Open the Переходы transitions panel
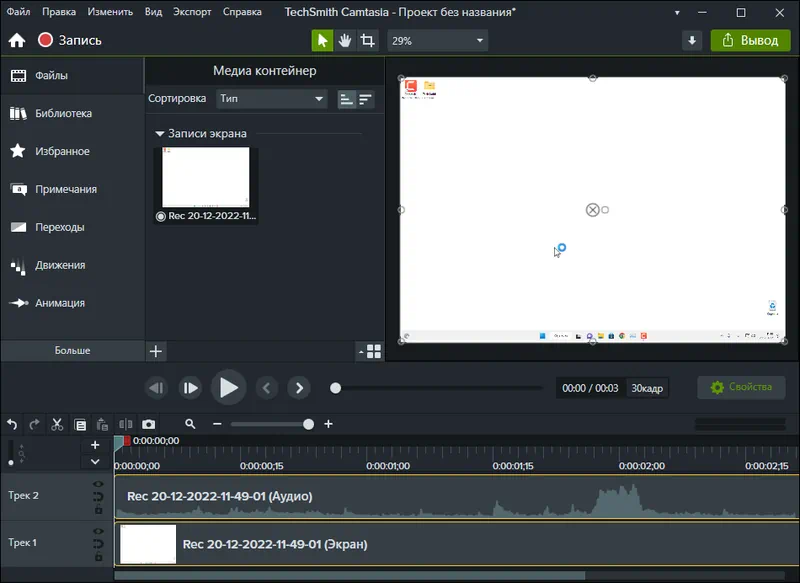Screen dimensions: 800x583 72,227
